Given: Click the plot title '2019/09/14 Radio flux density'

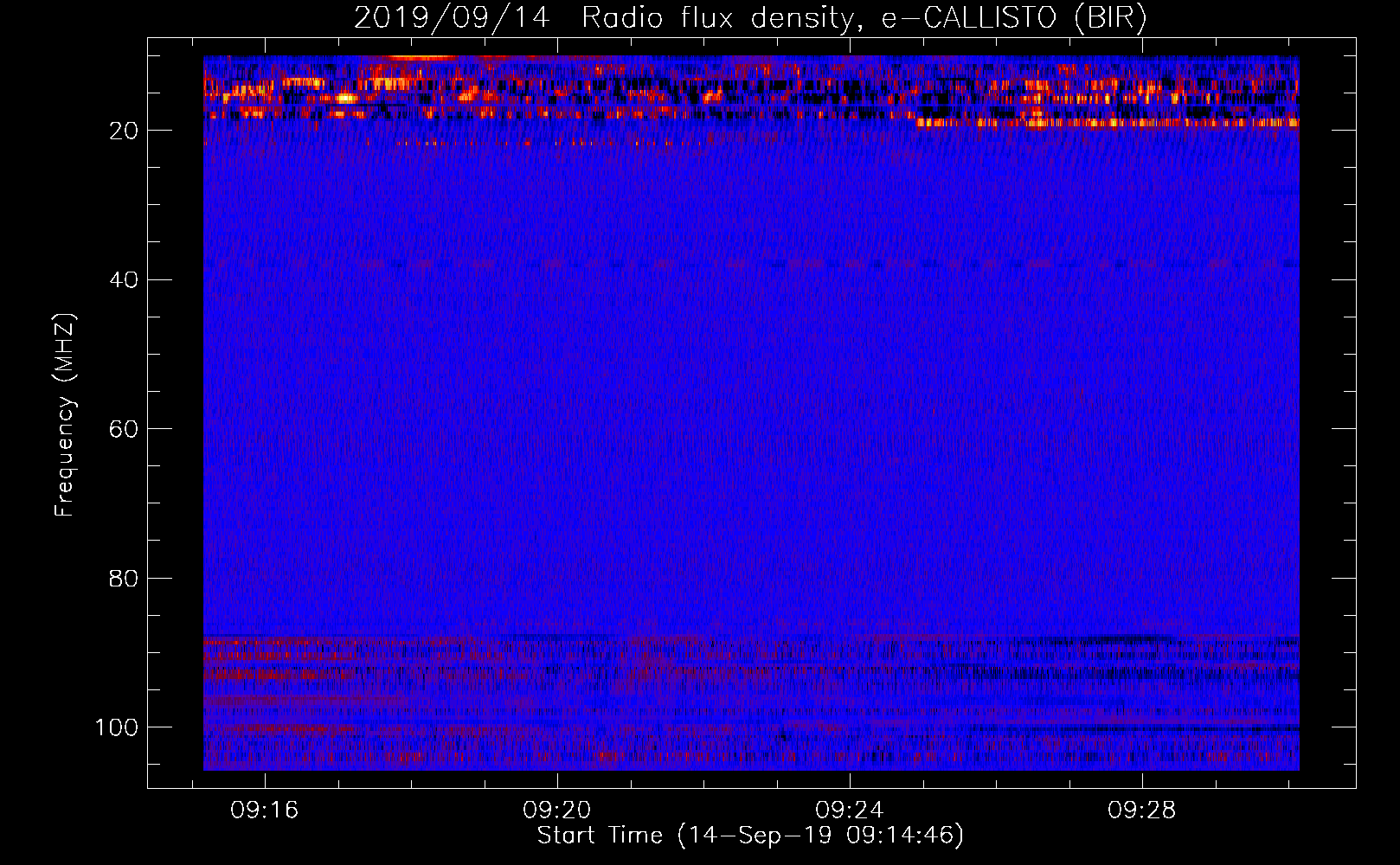Looking at the screenshot, I should 750,18.
